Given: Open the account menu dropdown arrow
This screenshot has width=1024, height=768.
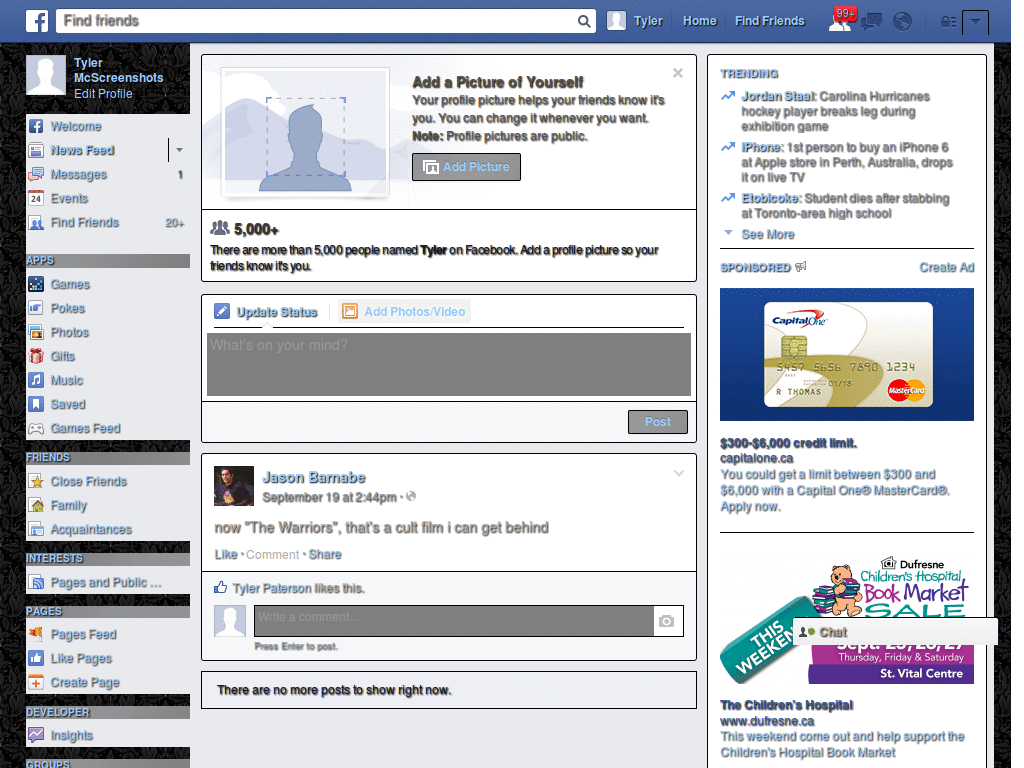Looking at the screenshot, I should pyautogui.click(x=975, y=22).
